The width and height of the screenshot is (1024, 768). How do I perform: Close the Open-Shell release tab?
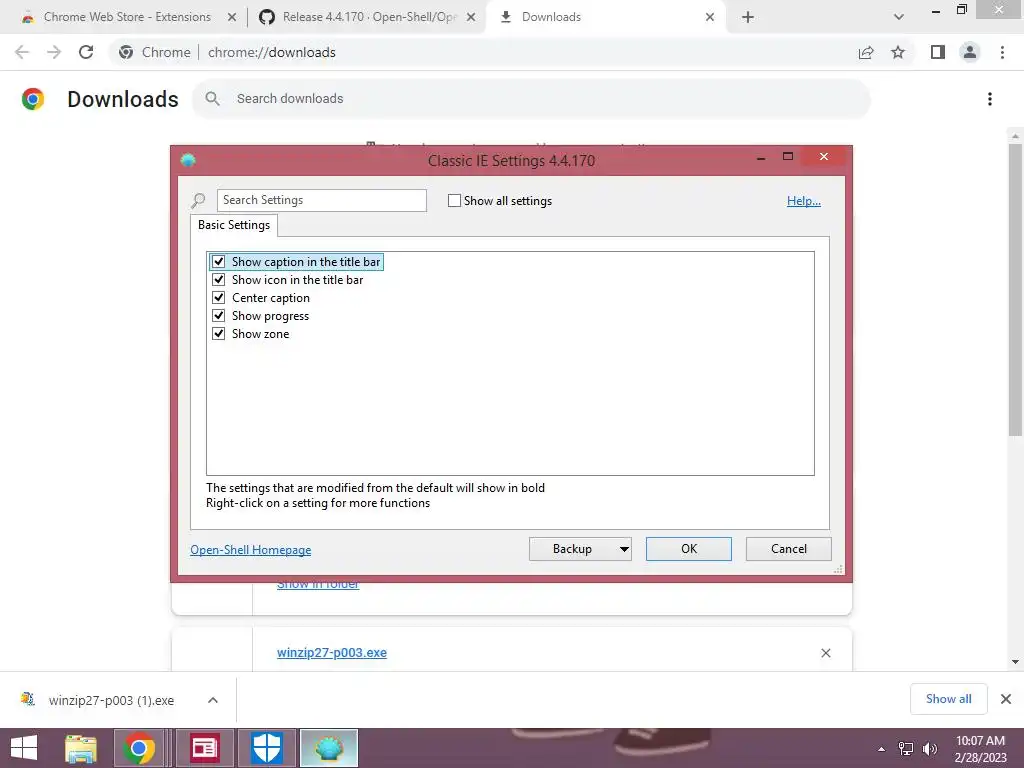click(471, 17)
